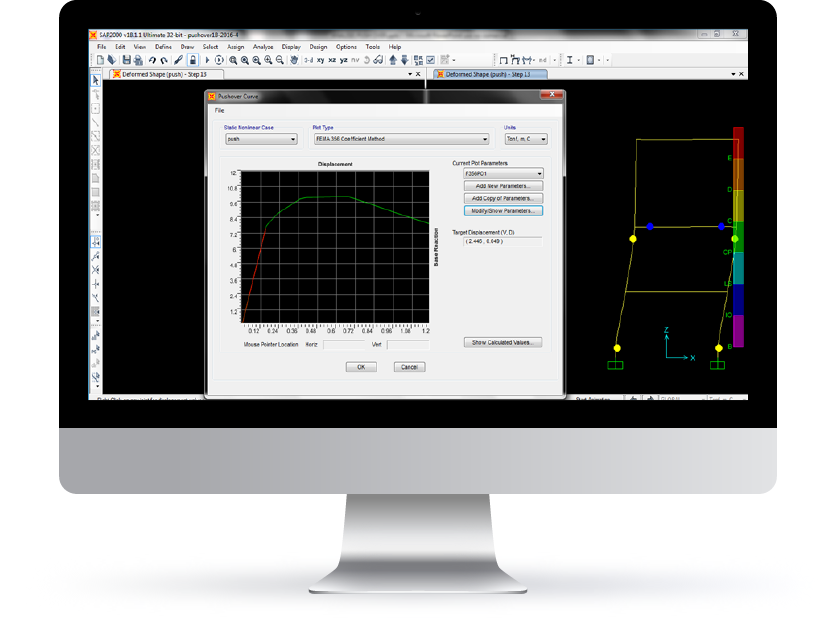Click Add Copy of Parameters button
This screenshot has height=640, width=836.
(503, 198)
